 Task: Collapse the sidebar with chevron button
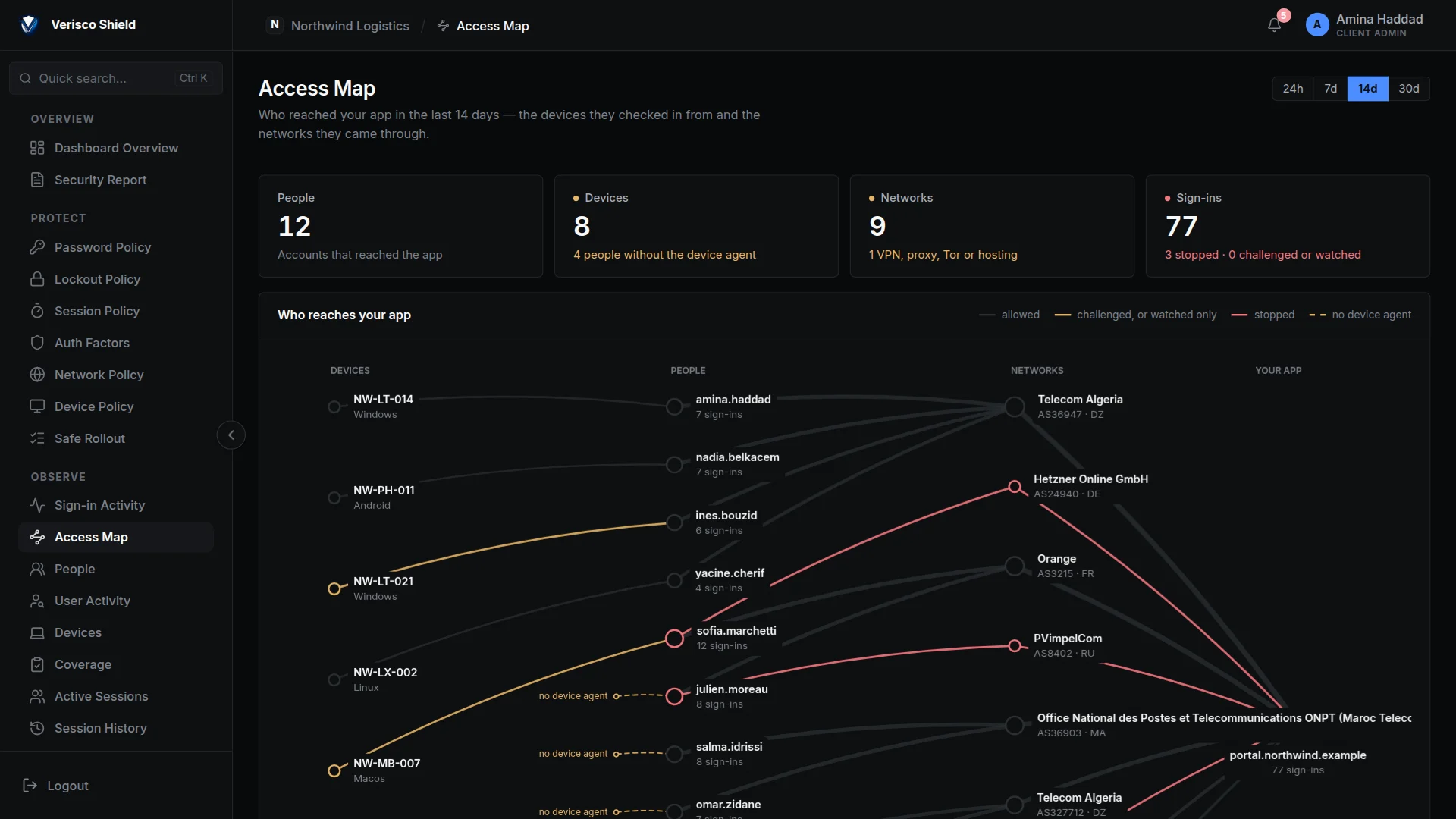(231, 435)
